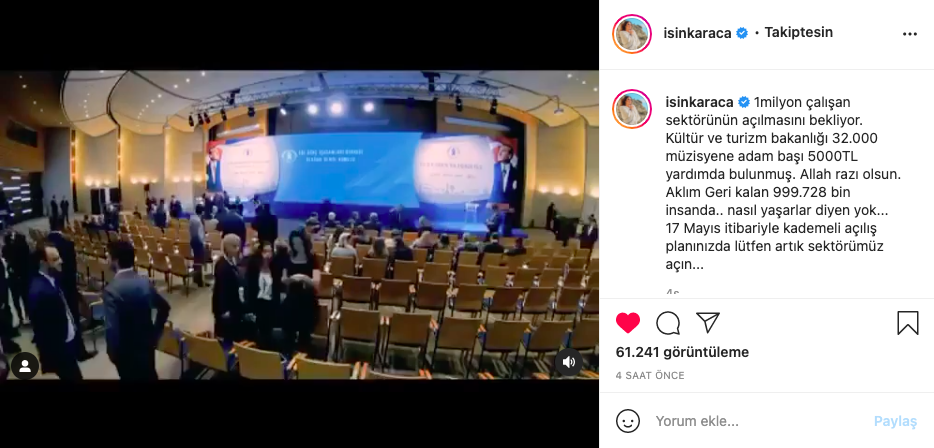Open comments with the speech bubble icon
This screenshot has width=934, height=448.
[668, 323]
